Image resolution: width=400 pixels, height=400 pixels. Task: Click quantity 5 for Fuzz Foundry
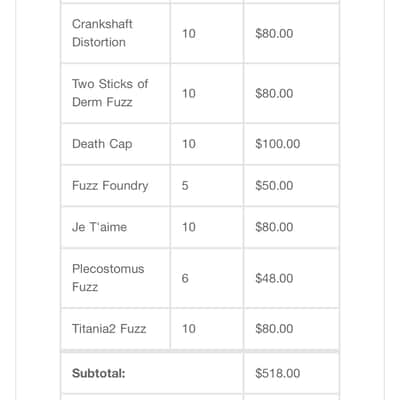pos(185,185)
